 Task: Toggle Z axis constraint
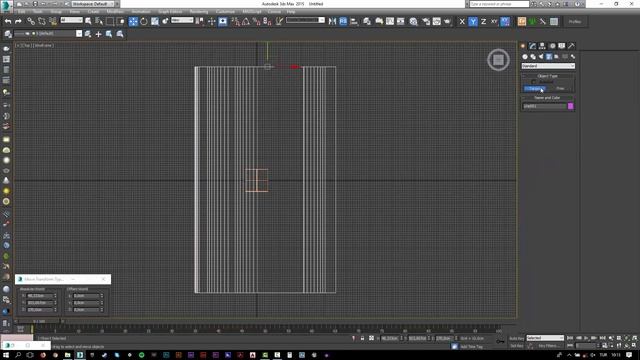(x=483, y=21)
